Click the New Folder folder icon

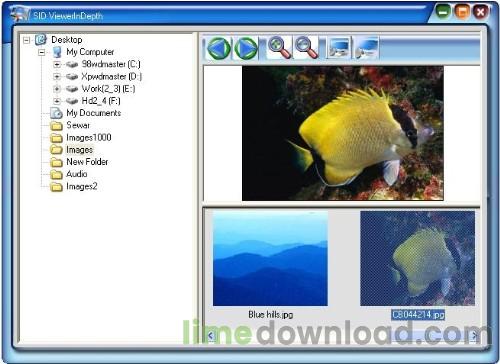pyautogui.click(x=56, y=162)
